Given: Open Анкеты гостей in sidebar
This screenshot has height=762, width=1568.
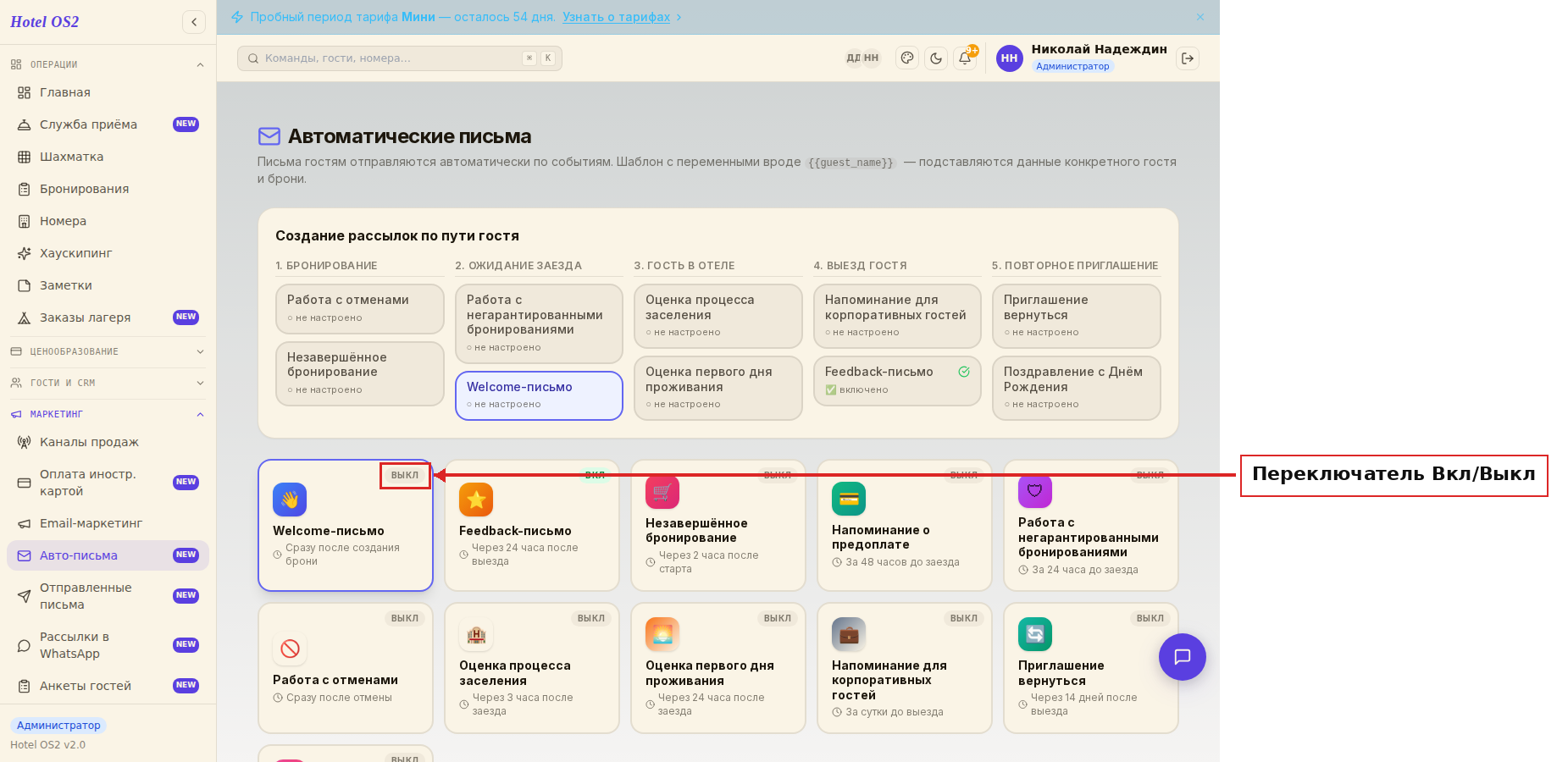Looking at the screenshot, I should (108, 686).
